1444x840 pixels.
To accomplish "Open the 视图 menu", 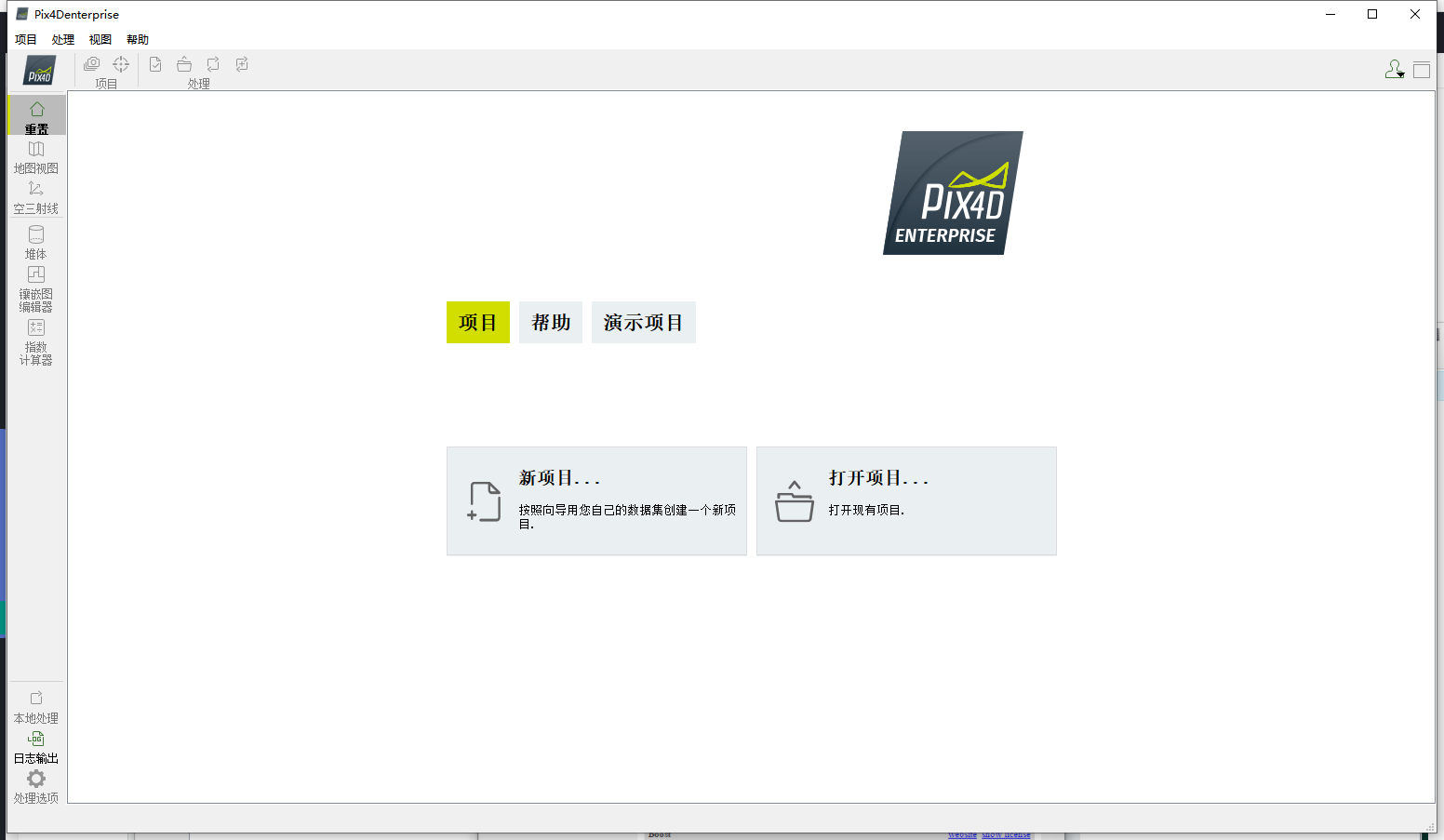I will click(x=100, y=39).
